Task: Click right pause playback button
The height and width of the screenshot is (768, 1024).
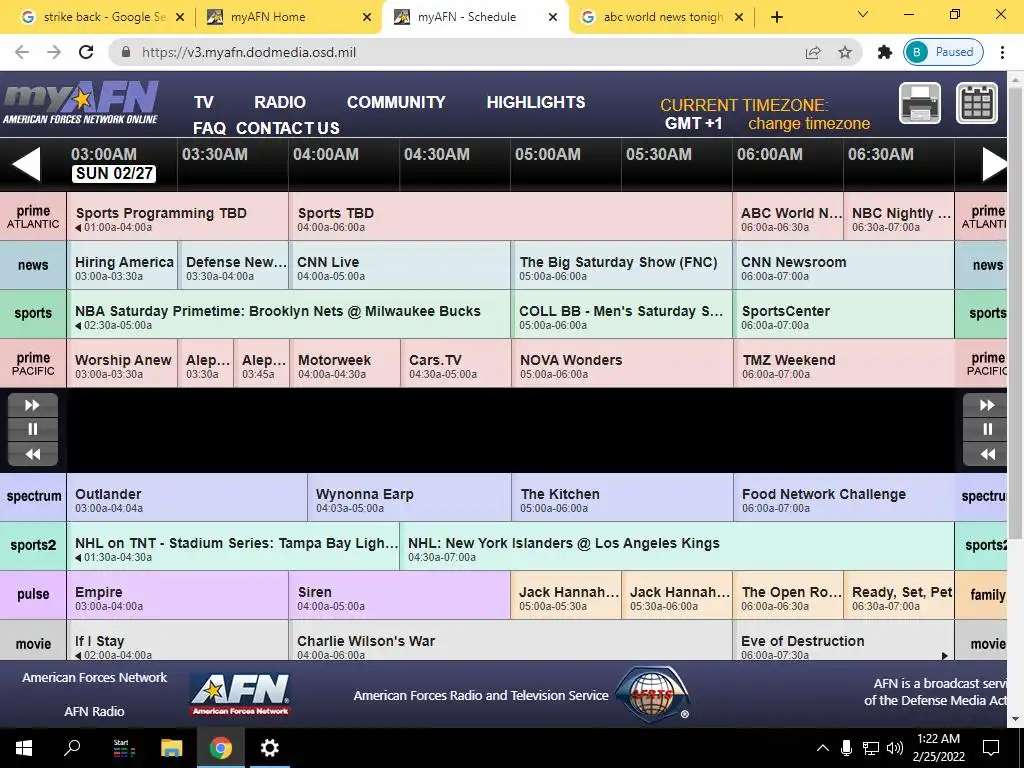Action: click(987, 429)
